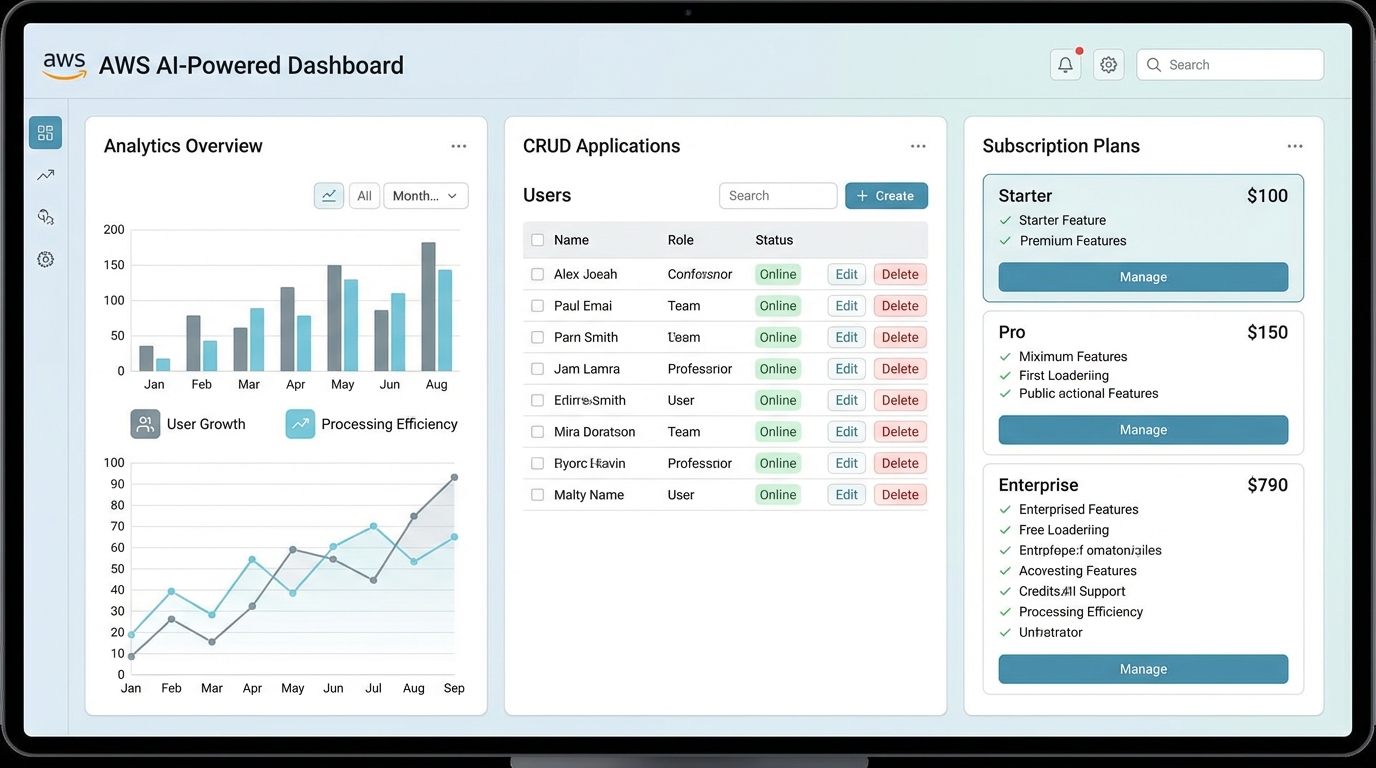The image size is (1376, 768).
Task: Check the checkbox next to Alex Joeah
Action: [x=537, y=274]
